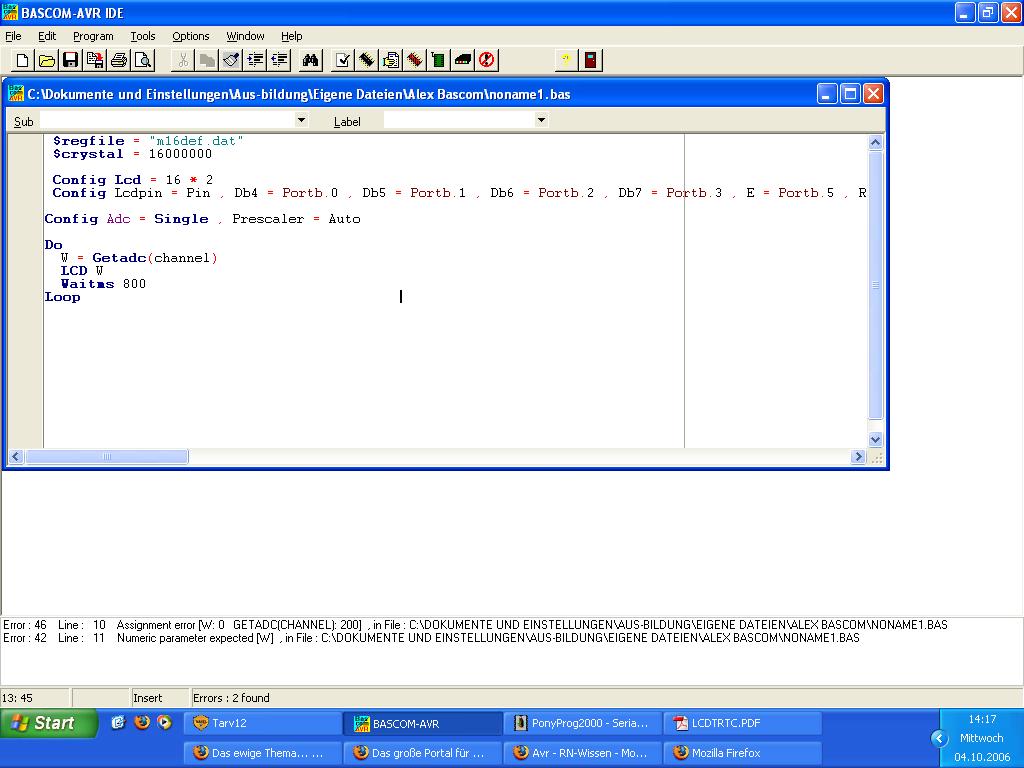Screen dimensions: 1024x768
Task: Expand hidden system tray icons arrow
Action: click(939, 739)
